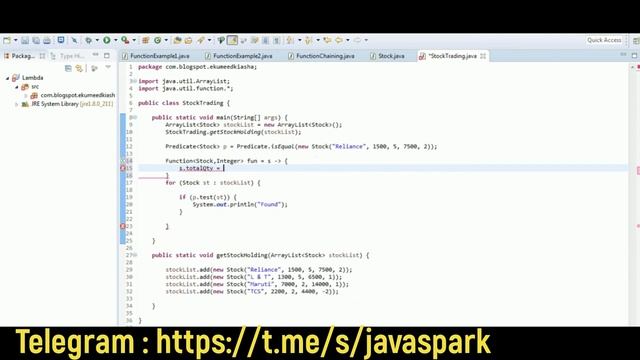Screen dimensions: 640x360
Task: Click the Previous Annotation arrow icon
Action: click(309, 40)
